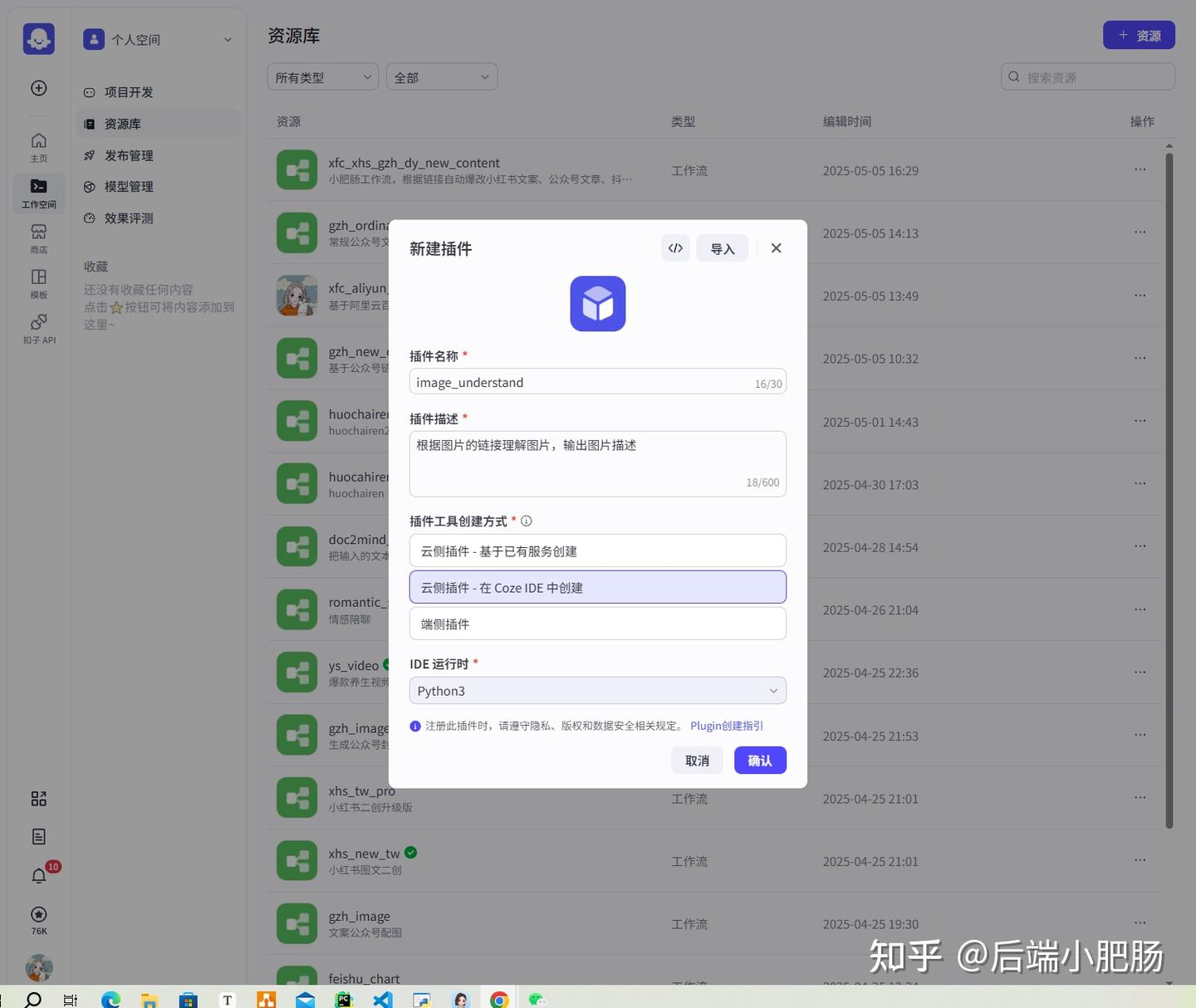This screenshot has height=1008, width=1196.
Task: Open Microsoft Store in taskbar
Action: (x=189, y=1000)
